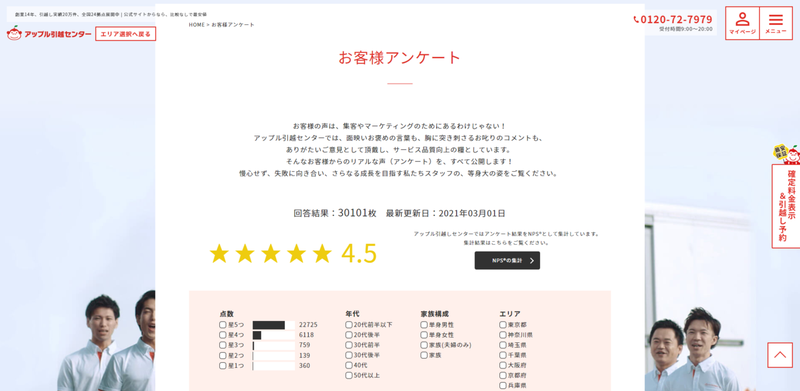Click the お客様アンケート page heading
Viewport: 800px width, 391px height.
tap(400, 57)
